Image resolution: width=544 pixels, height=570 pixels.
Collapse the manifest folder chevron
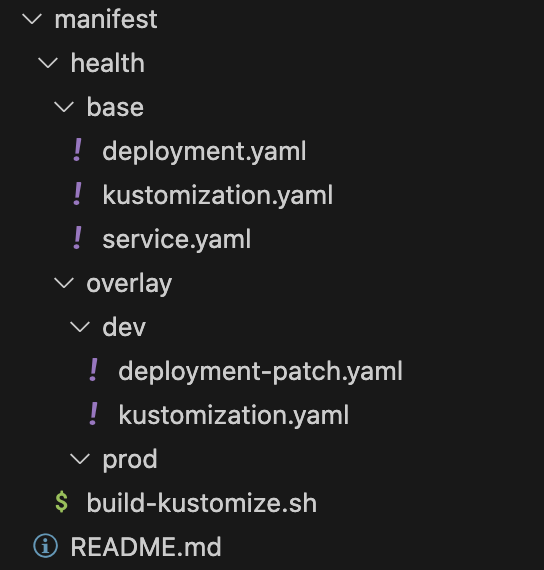coord(32,19)
